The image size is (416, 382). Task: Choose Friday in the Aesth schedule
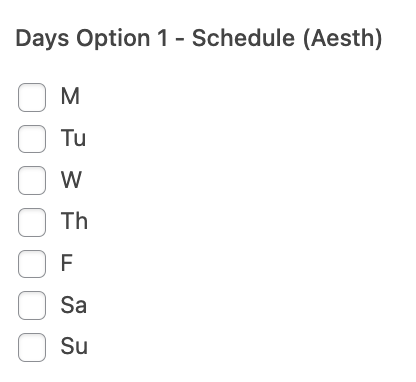(x=32, y=264)
